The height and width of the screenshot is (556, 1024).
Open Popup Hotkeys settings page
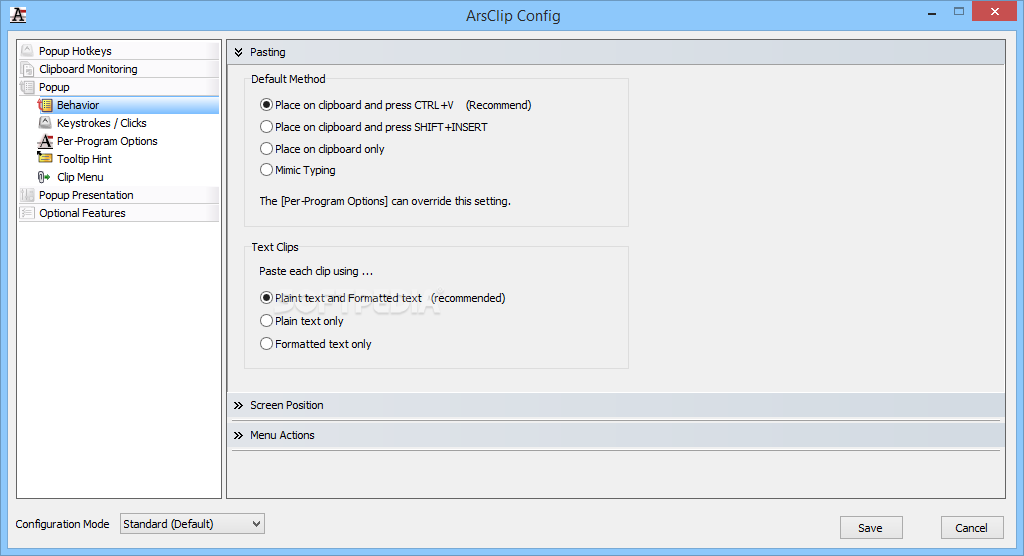75,51
